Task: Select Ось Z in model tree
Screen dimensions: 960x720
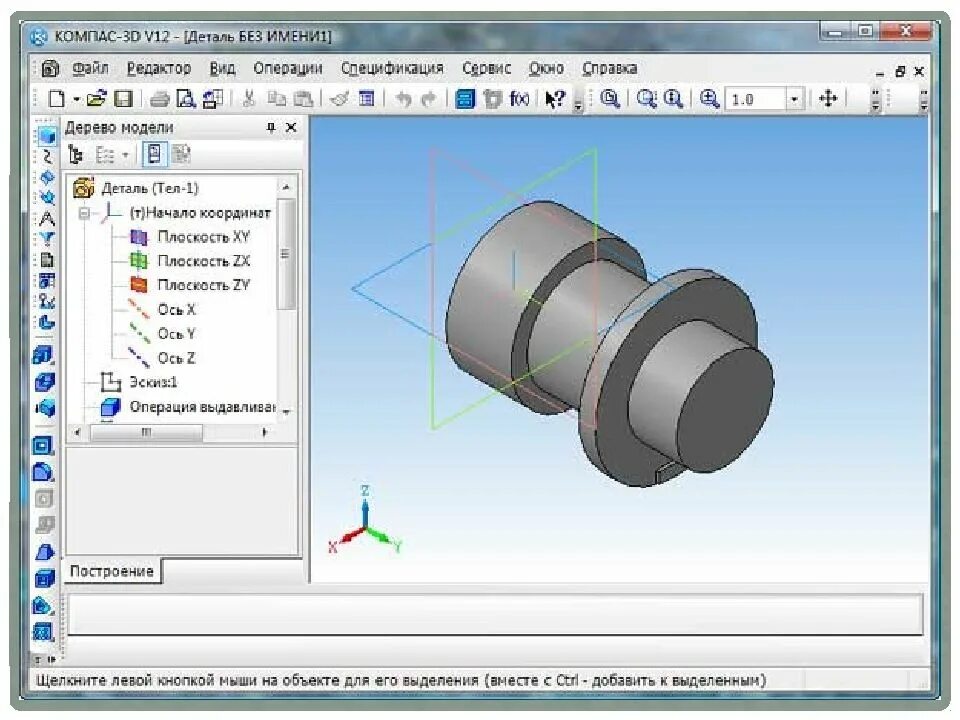Action: 176,358
